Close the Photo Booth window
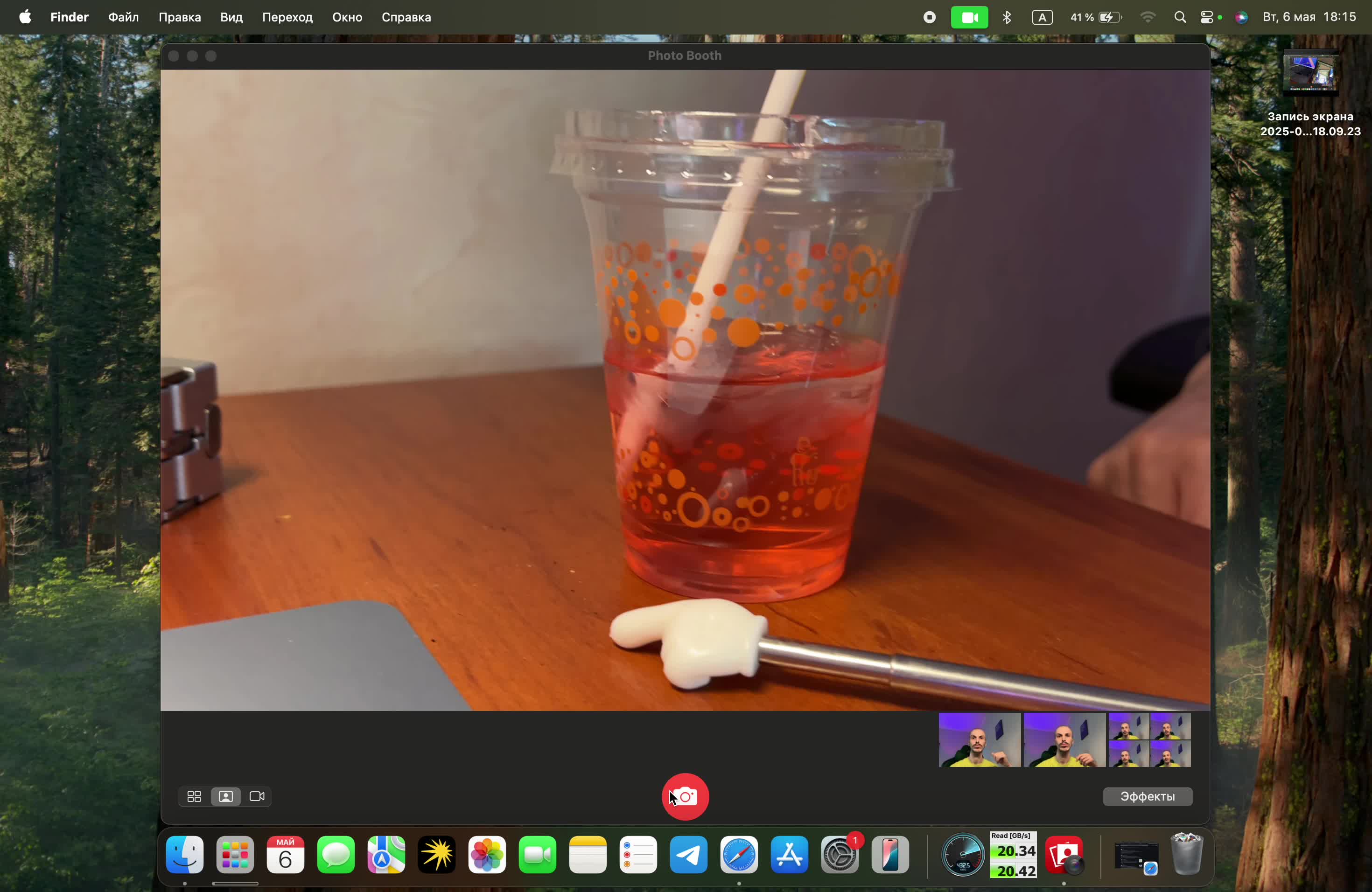This screenshot has width=1372, height=892. click(174, 56)
